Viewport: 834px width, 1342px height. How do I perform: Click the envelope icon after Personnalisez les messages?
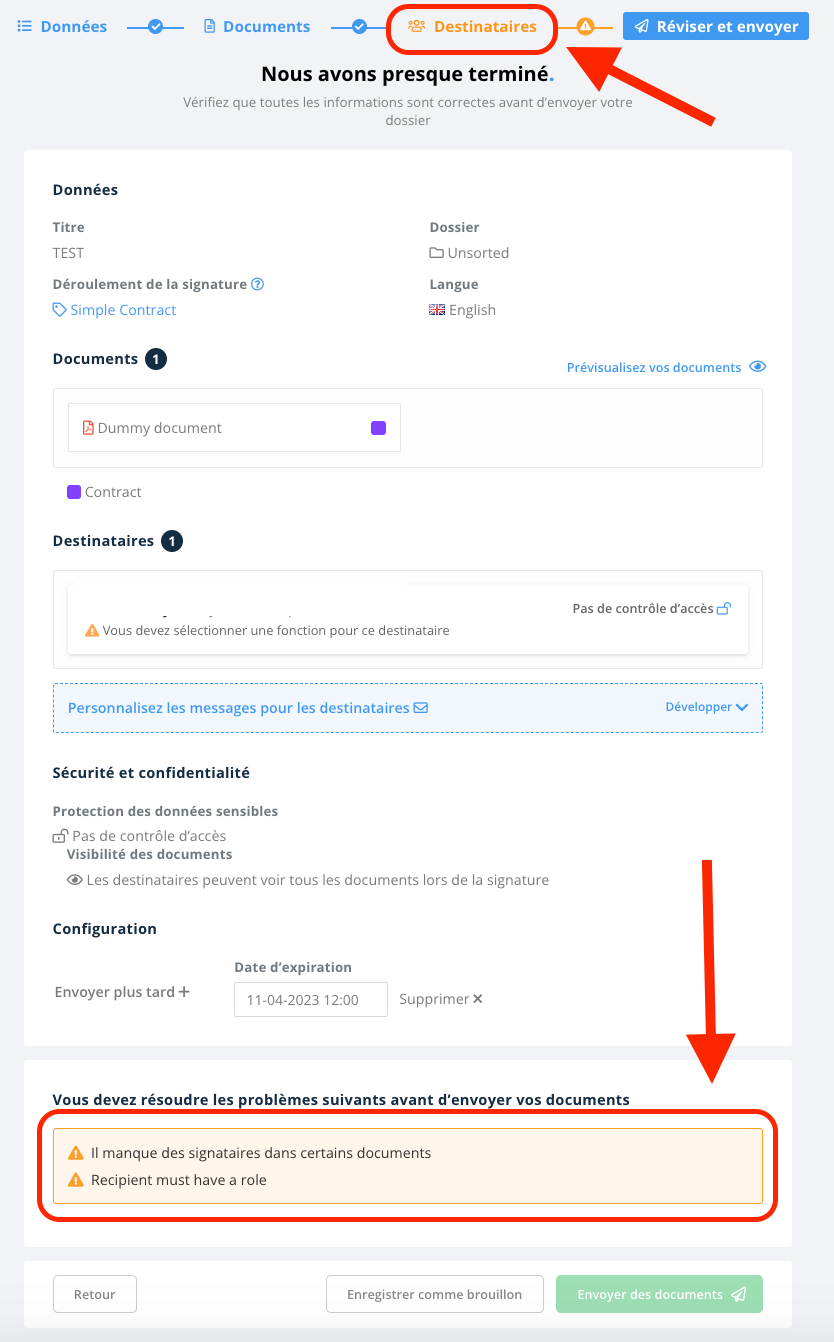click(421, 708)
